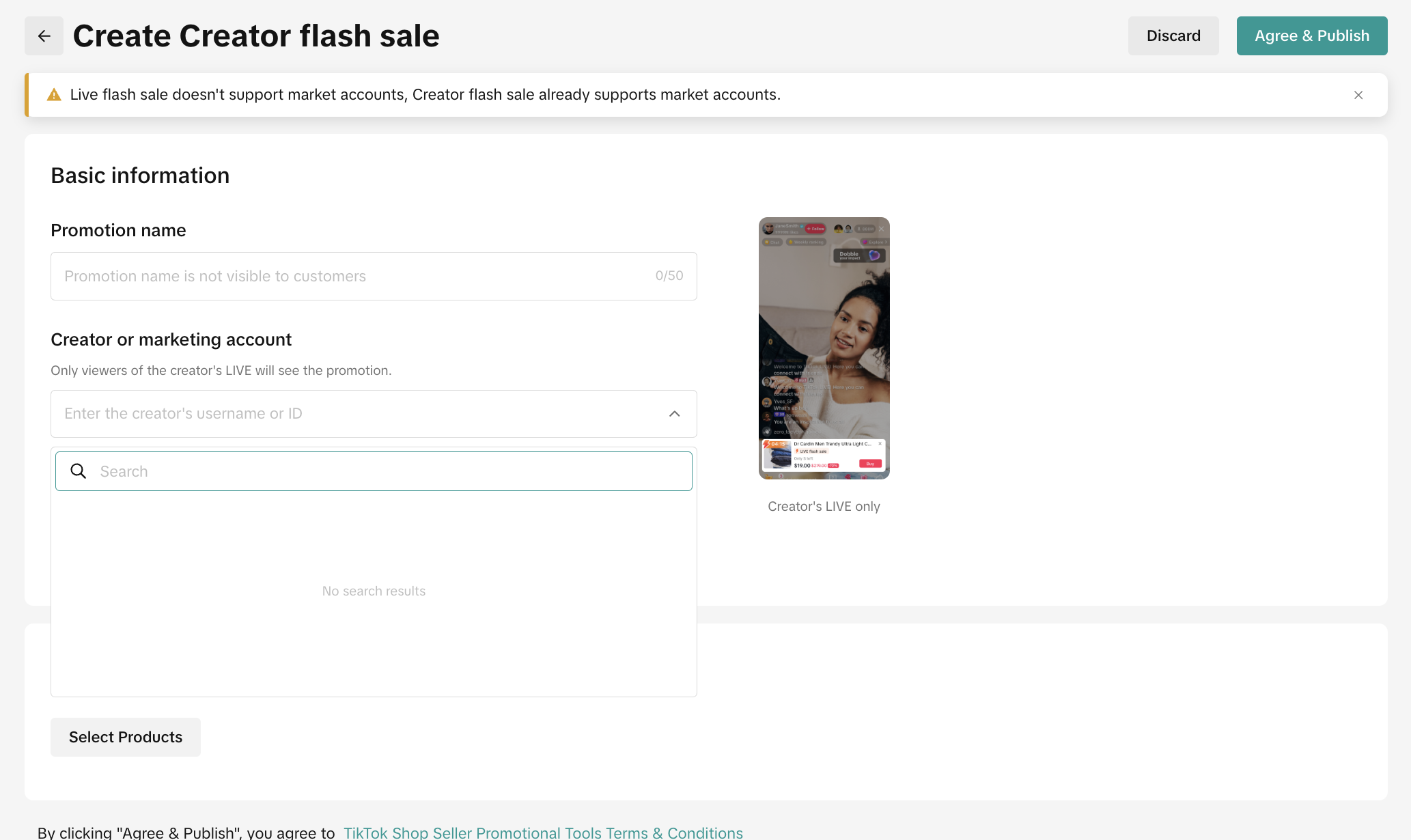Click the pink Follow button in the LIVE preview
This screenshot has width=1411, height=840.
(x=815, y=229)
